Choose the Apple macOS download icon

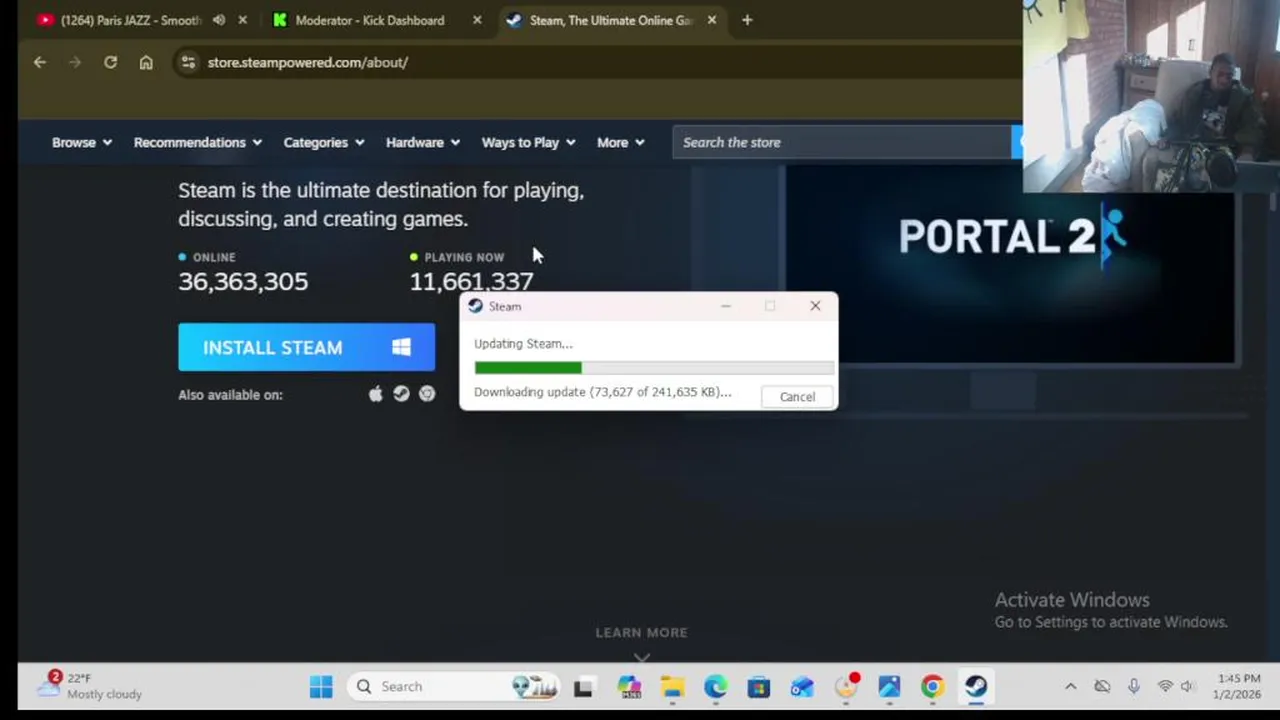pyautogui.click(x=375, y=394)
